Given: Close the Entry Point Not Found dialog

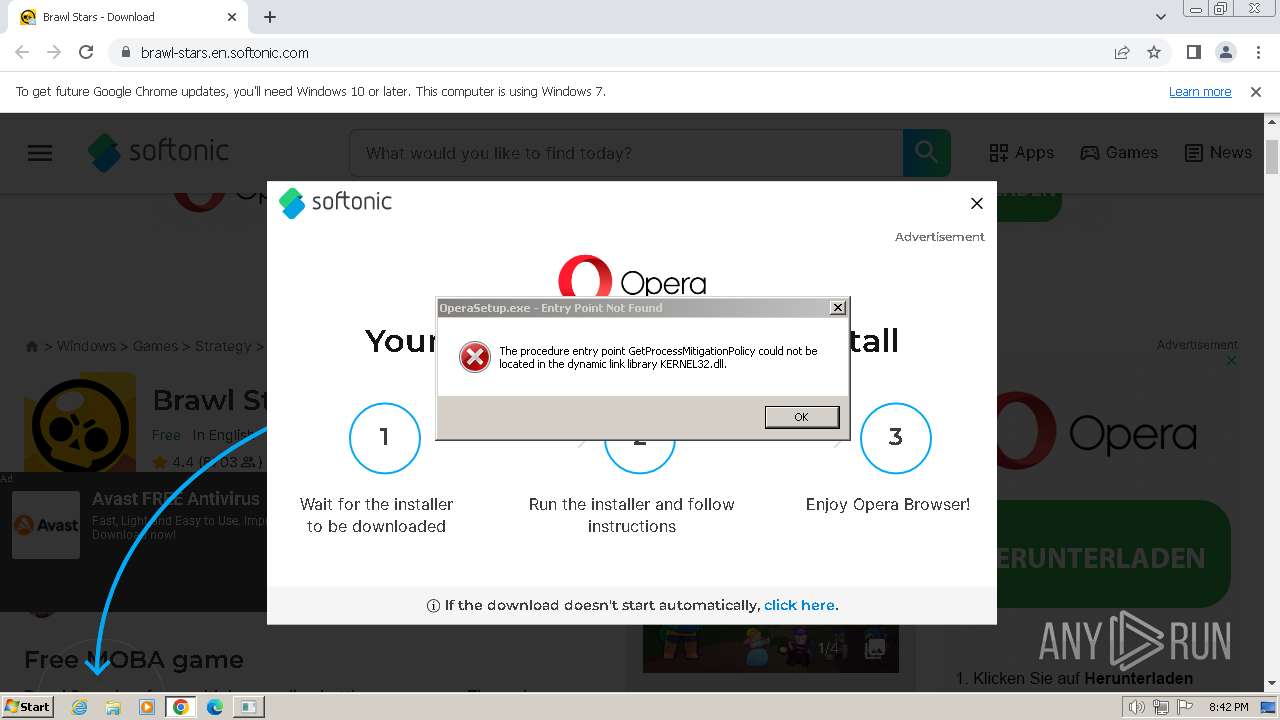Looking at the screenshot, I should (838, 307).
